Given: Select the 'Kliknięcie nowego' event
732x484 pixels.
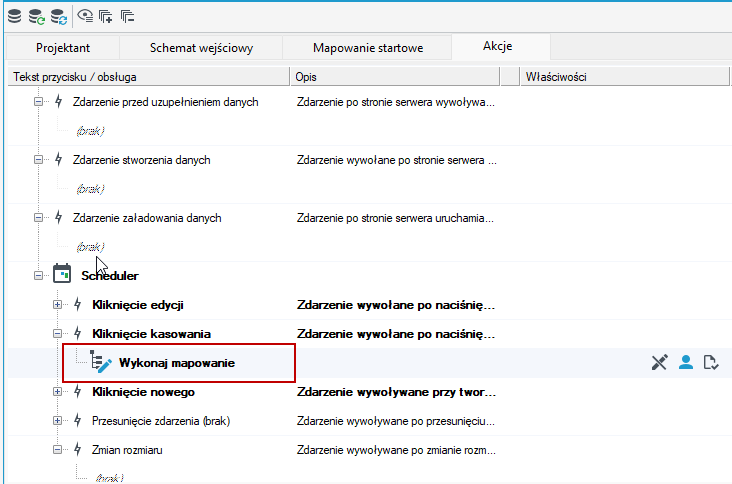Looking at the screenshot, I should 143,392.
